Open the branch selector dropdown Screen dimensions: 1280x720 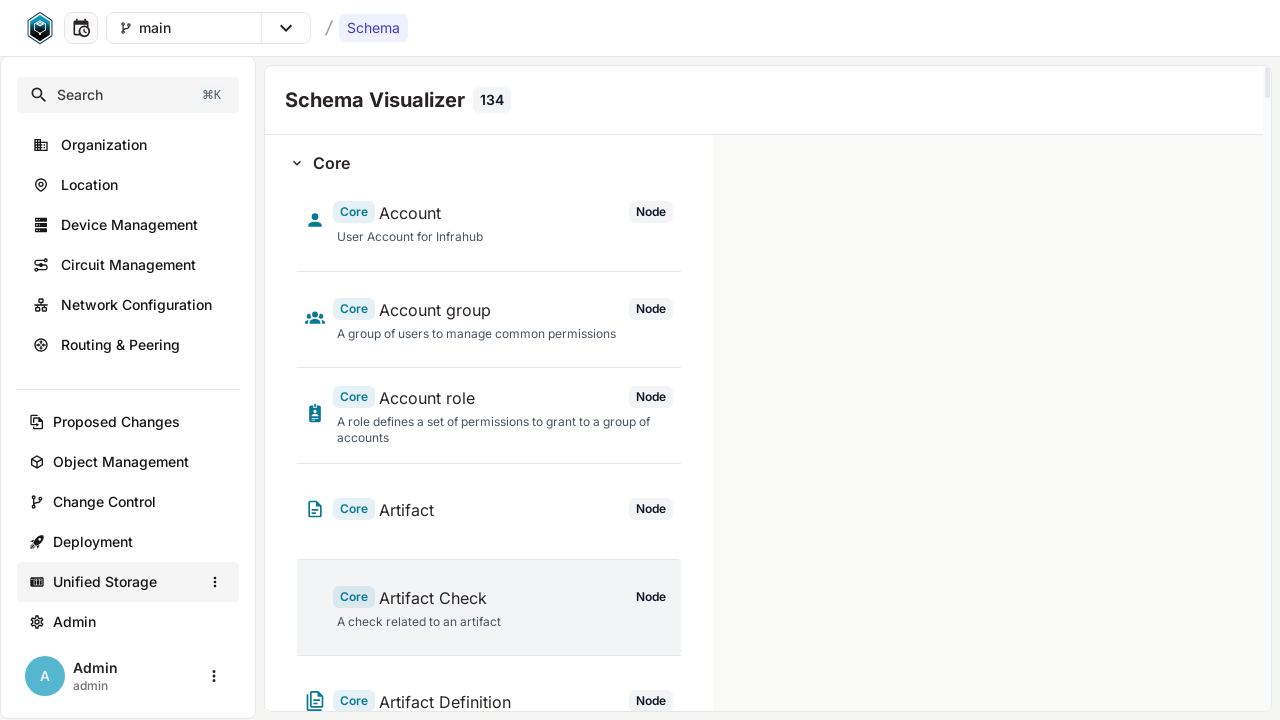coord(287,28)
